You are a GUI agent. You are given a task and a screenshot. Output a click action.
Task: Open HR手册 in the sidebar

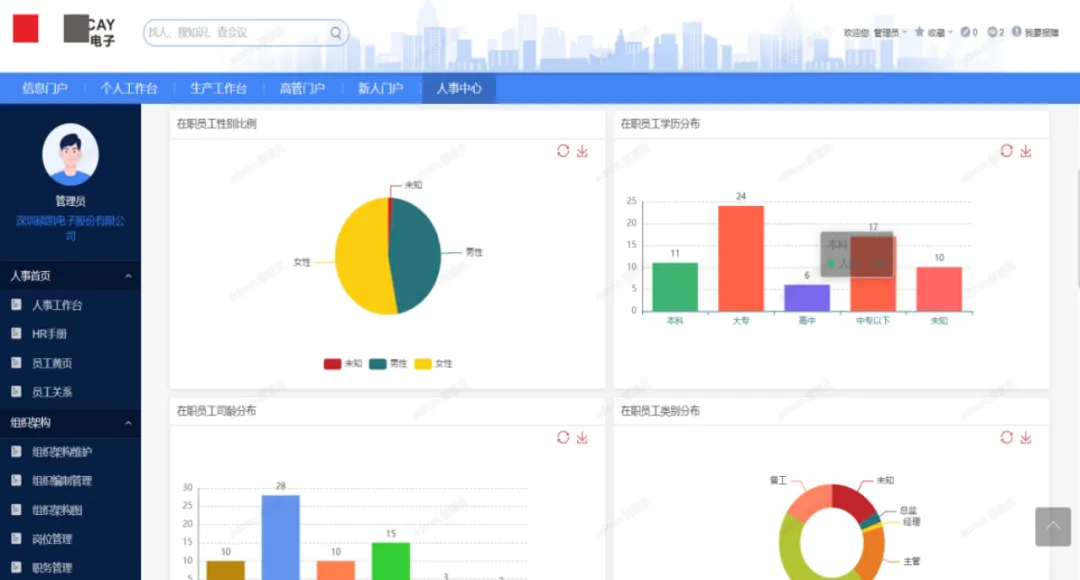(49, 334)
